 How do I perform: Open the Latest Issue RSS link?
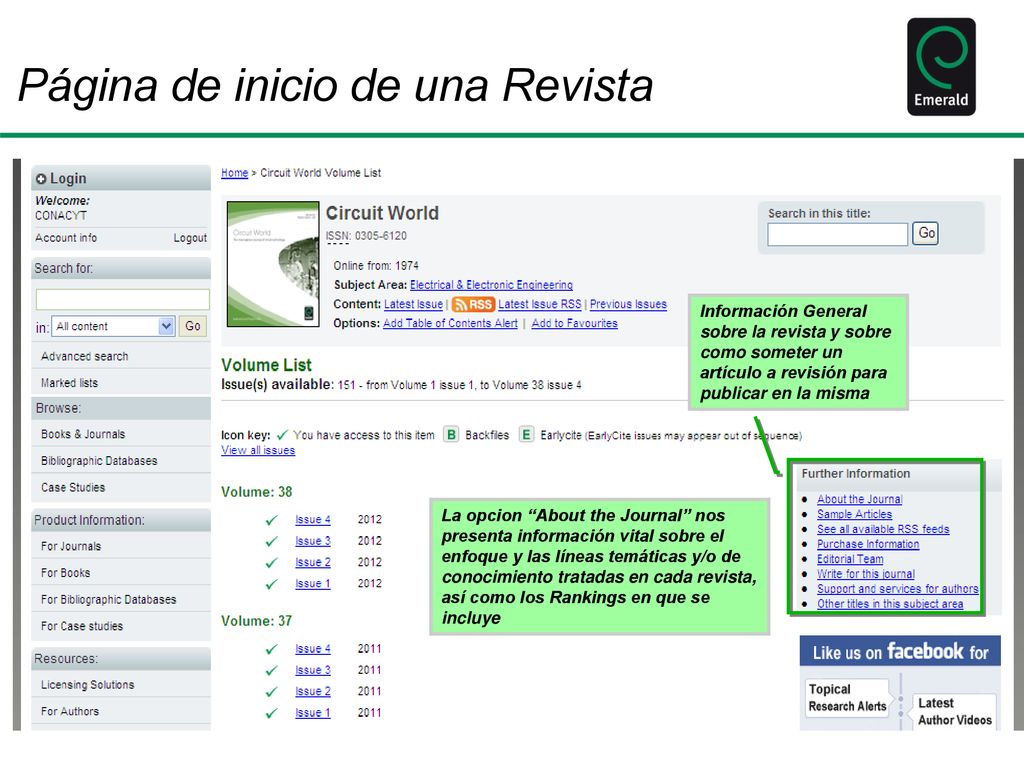click(539, 304)
